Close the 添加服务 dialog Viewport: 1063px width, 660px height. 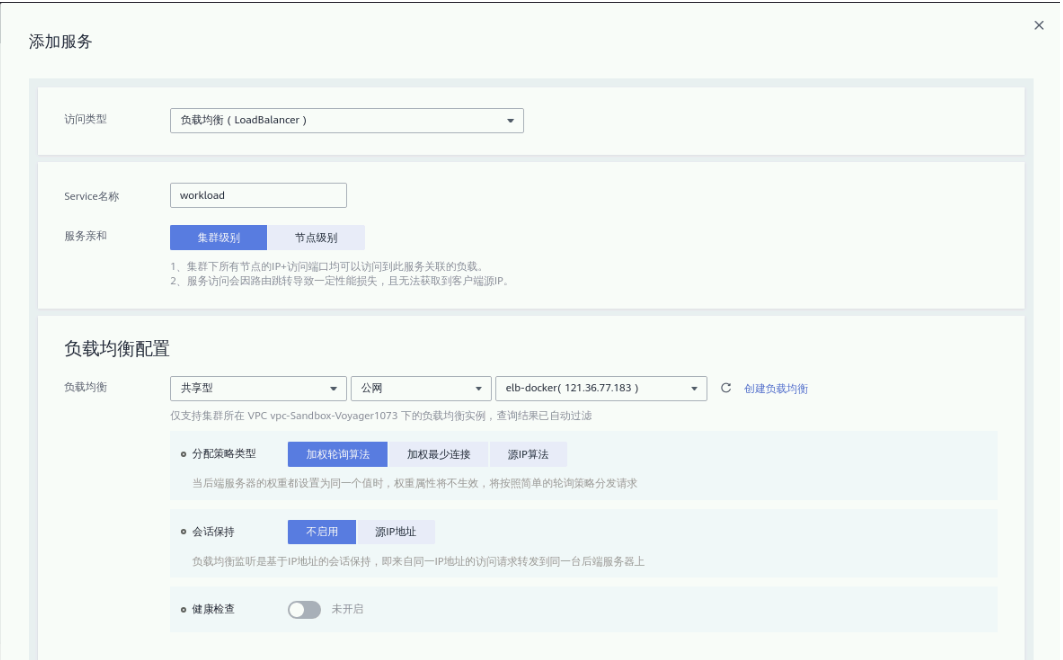1038,25
